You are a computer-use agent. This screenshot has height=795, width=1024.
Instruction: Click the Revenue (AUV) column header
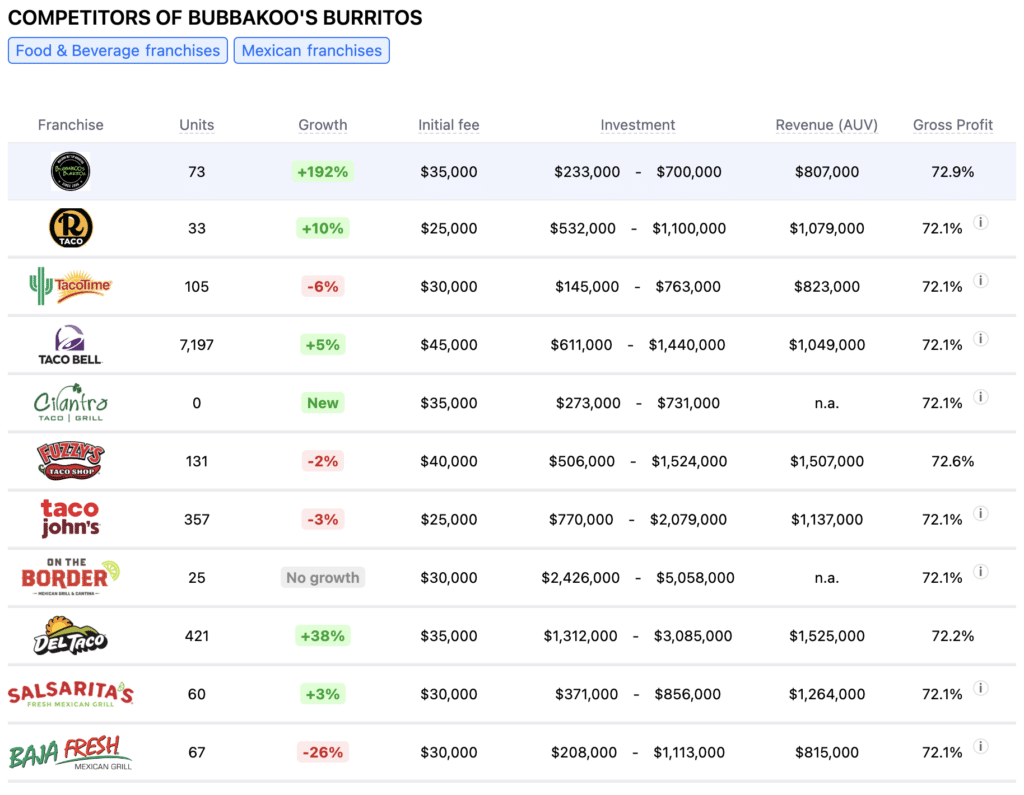point(826,125)
